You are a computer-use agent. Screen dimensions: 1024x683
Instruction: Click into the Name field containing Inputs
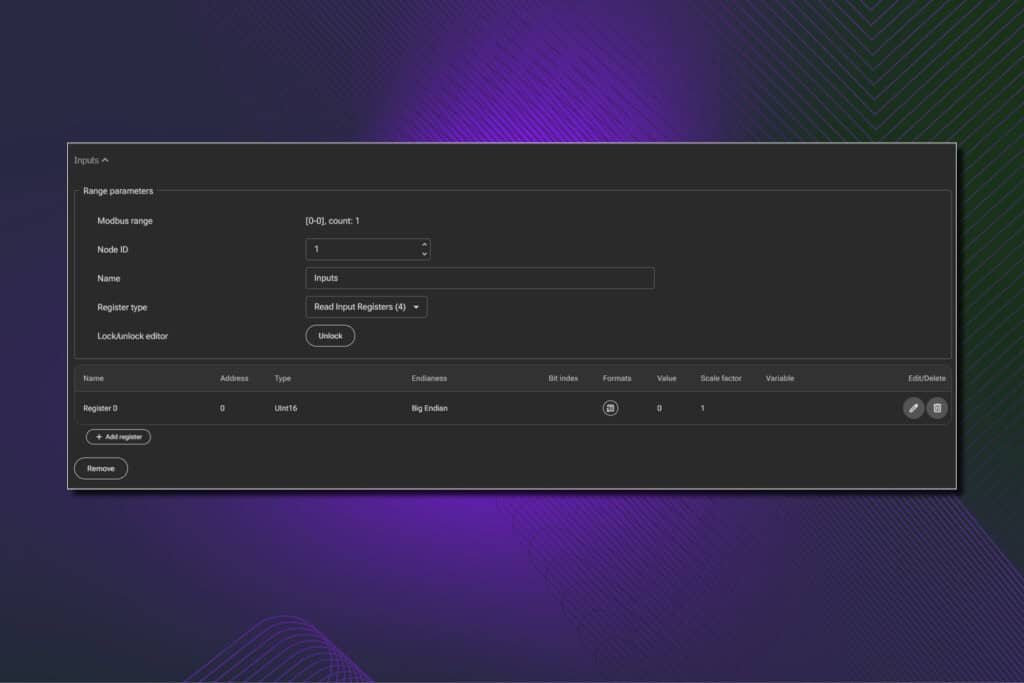[479, 278]
